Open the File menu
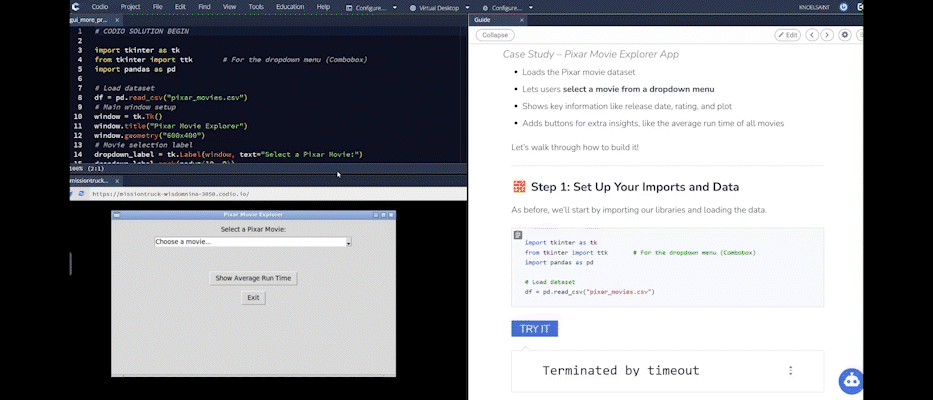This screenshot has height=400, width=933. click(x=157, y=7)
